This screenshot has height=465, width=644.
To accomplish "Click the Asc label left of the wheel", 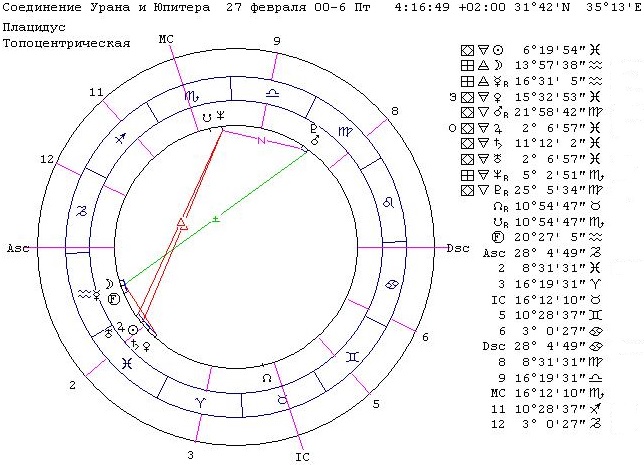I will click(x=18, y=248).
